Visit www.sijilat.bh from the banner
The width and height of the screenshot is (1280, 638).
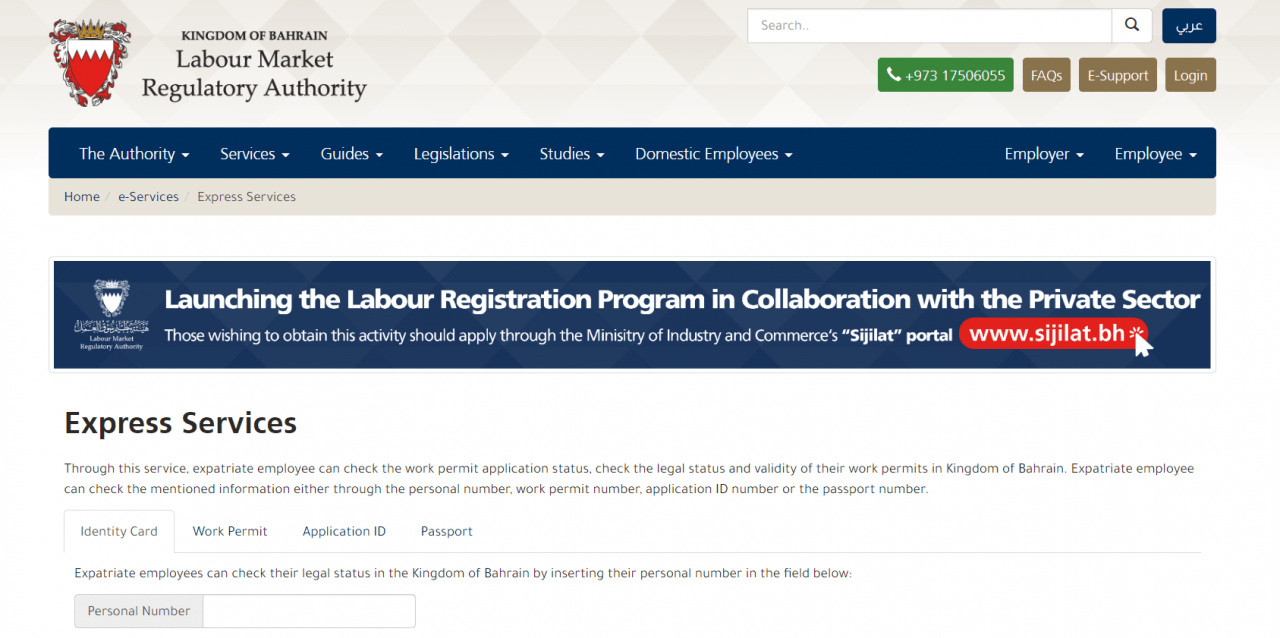(1047, 334)
